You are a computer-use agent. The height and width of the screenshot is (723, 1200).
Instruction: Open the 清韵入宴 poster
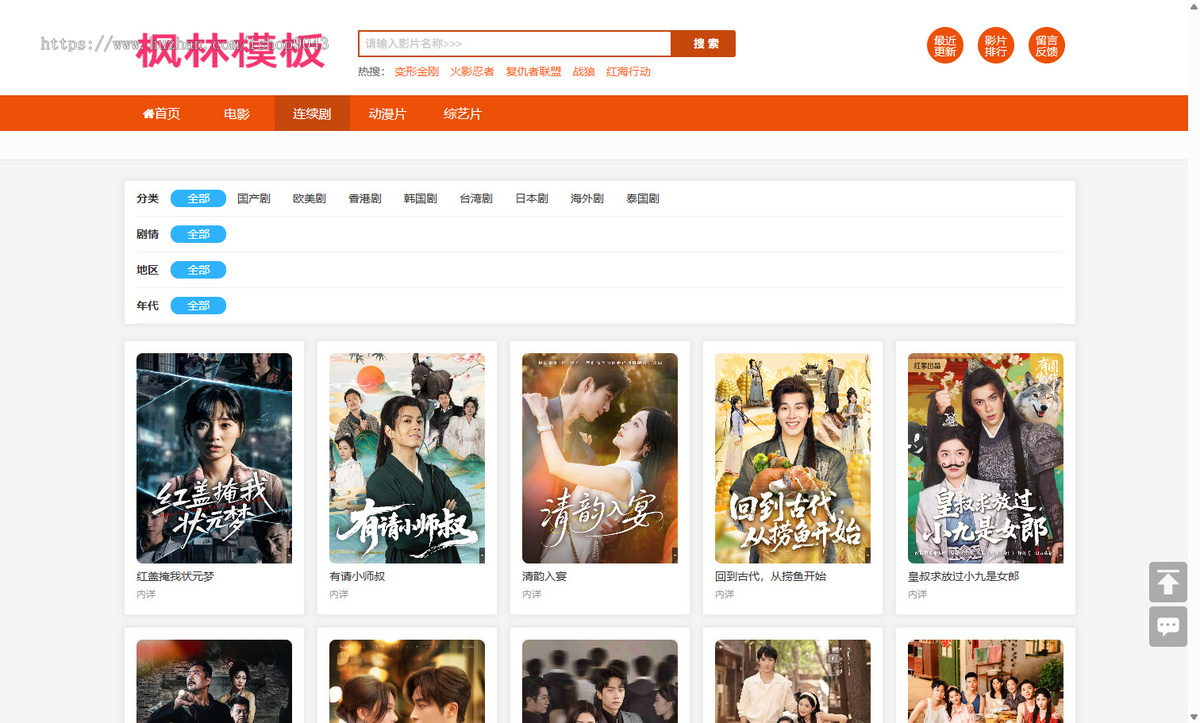[600, 458]
